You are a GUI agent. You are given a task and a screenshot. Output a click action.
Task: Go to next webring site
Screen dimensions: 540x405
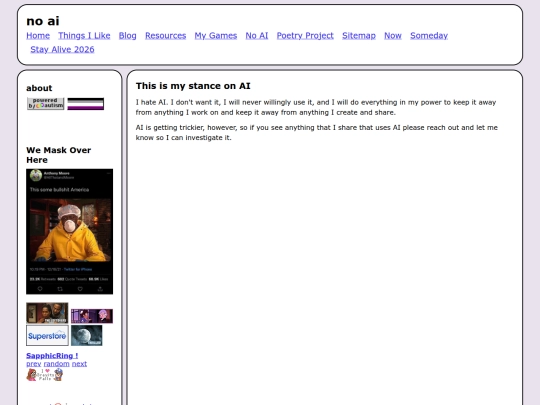79,364
